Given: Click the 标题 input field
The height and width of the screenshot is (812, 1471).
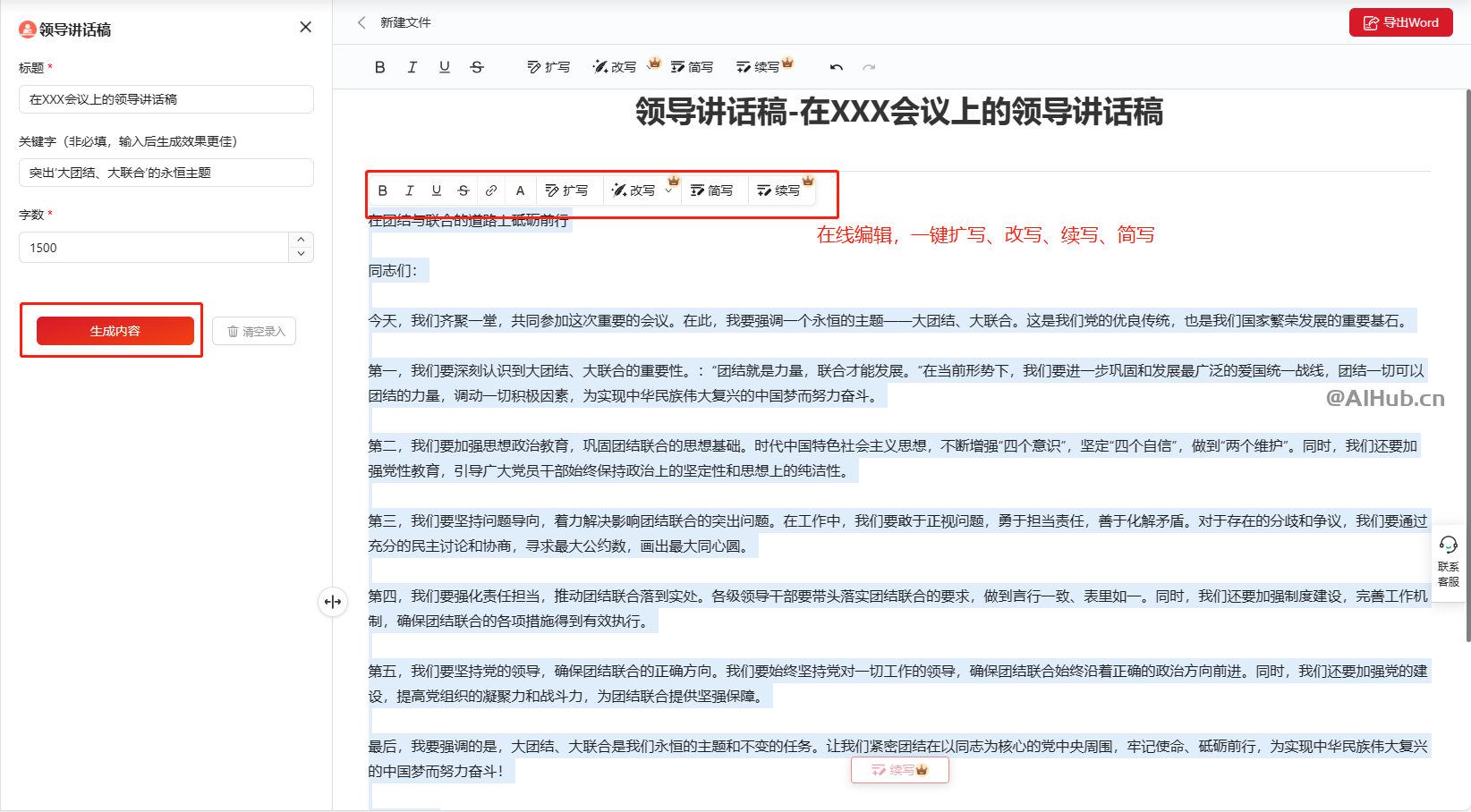Looking at the screenshot, I should (166, 99).
